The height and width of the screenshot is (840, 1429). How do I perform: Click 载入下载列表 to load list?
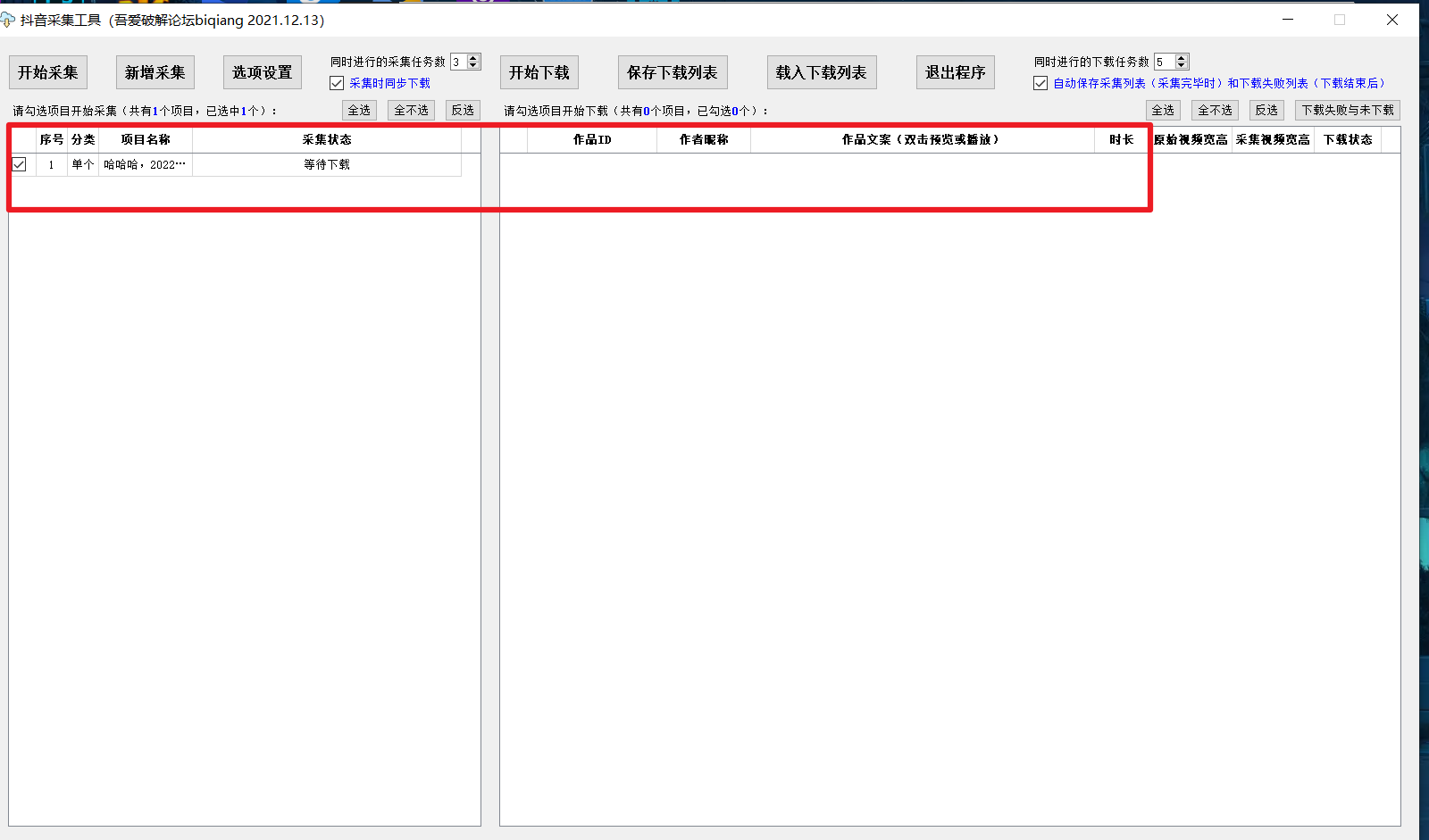(822, 72)
